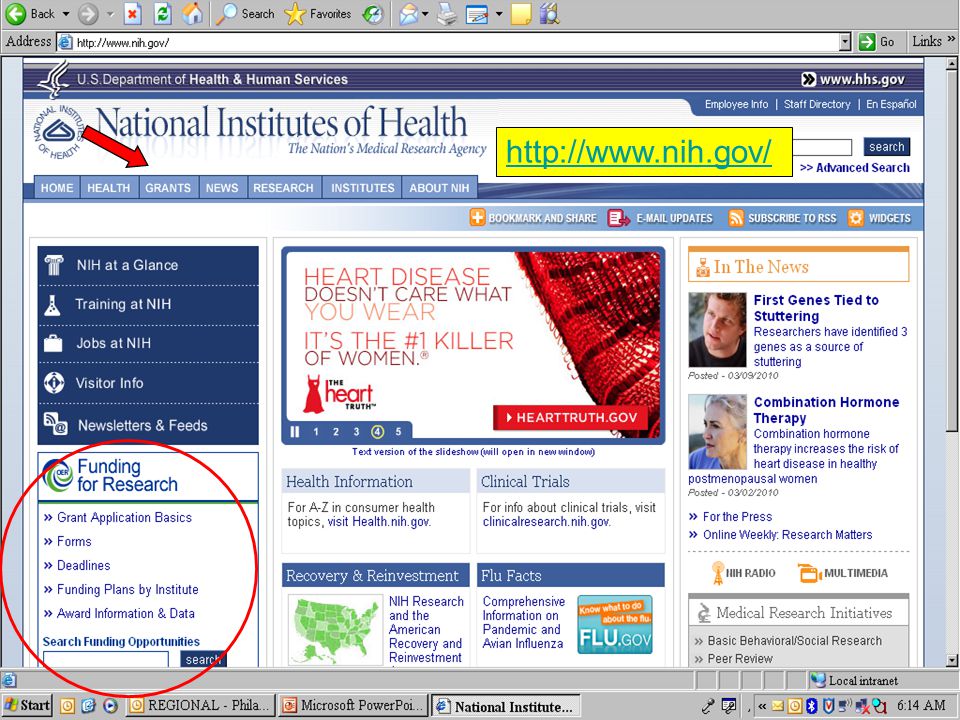Click the Bluetooth system tray icon
Screen dimensions: 960x720
[x=811, y=706]
